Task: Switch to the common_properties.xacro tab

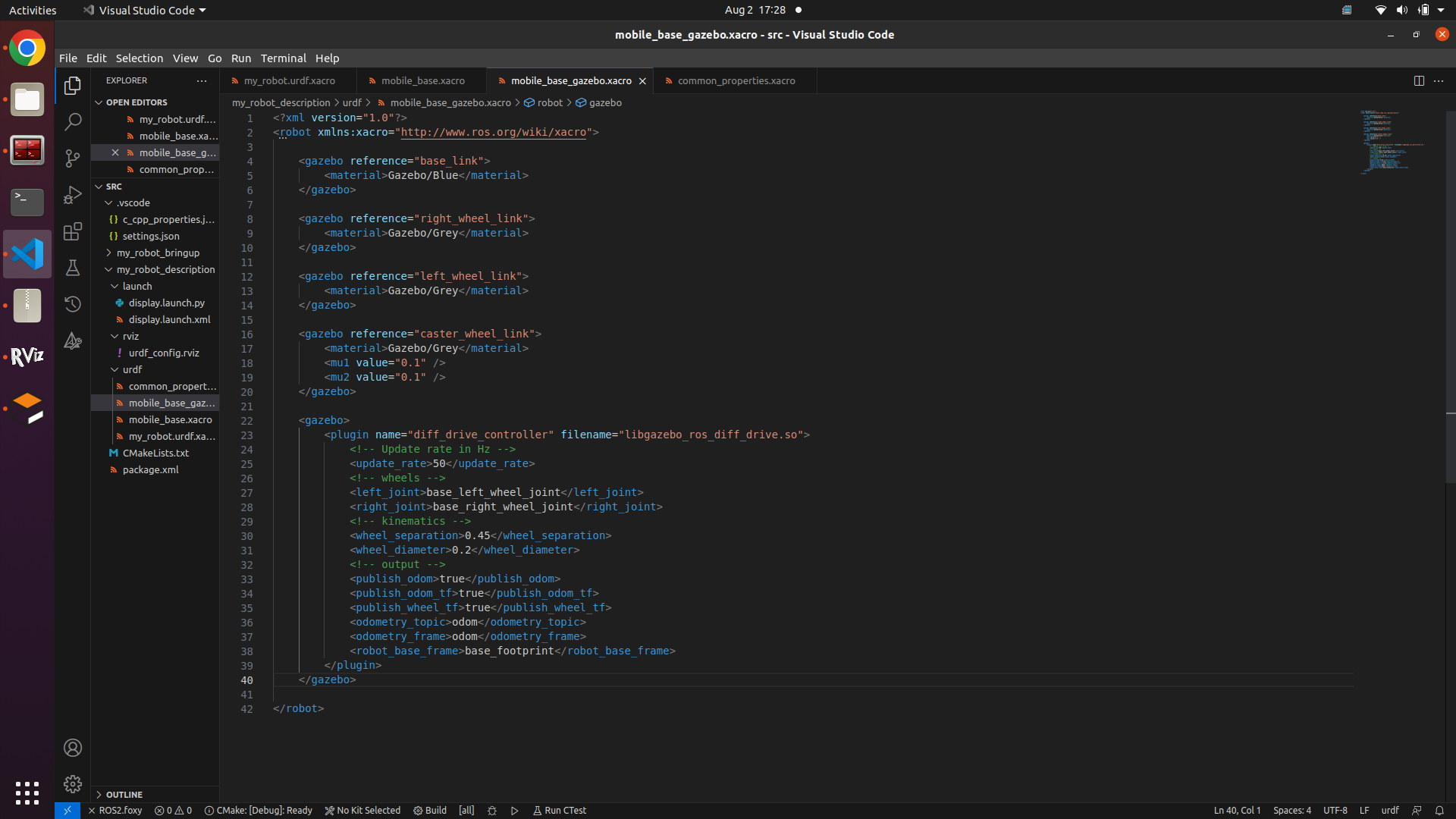Action: [x=736, y=80]
